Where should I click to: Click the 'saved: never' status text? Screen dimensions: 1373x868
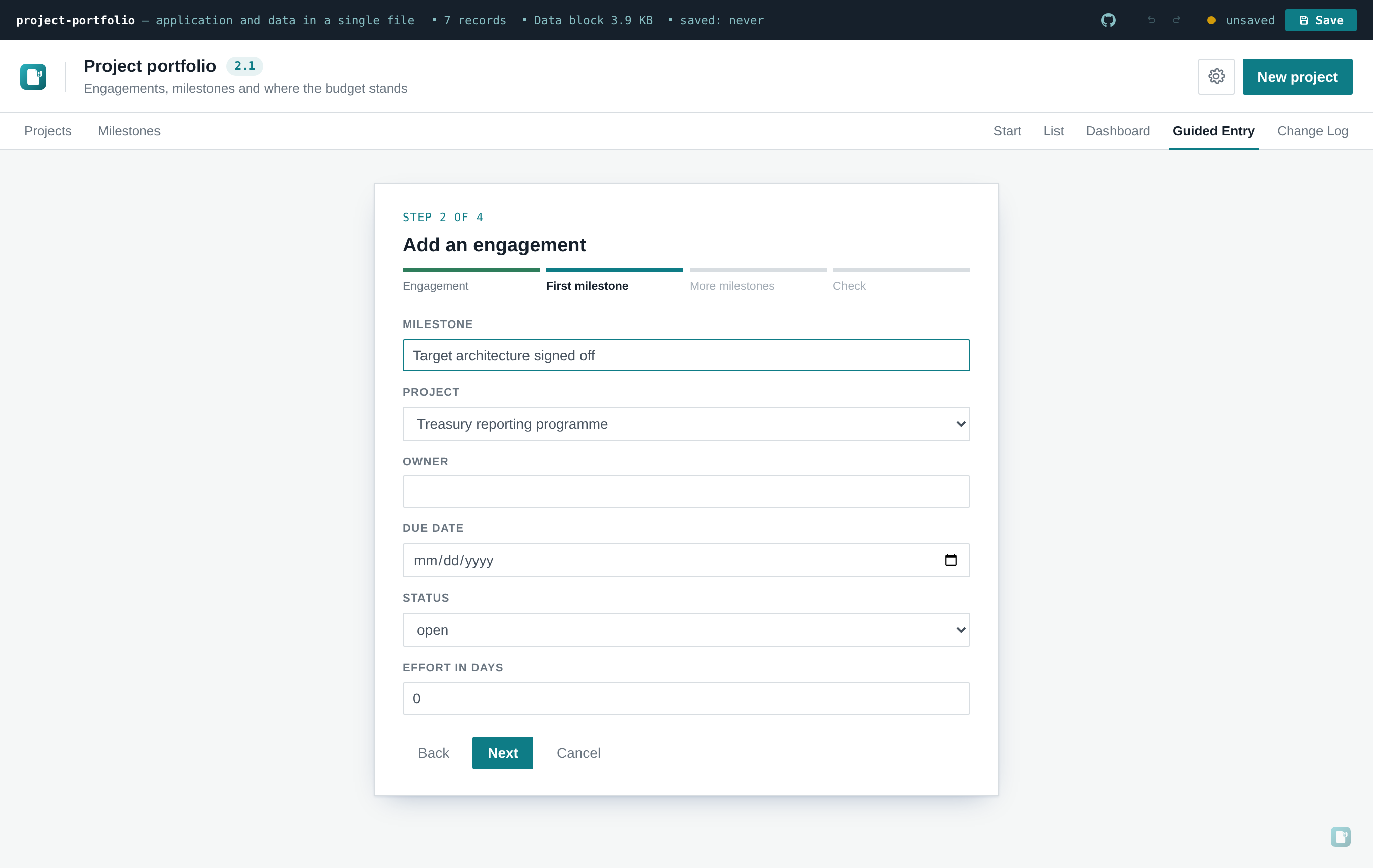721,21
